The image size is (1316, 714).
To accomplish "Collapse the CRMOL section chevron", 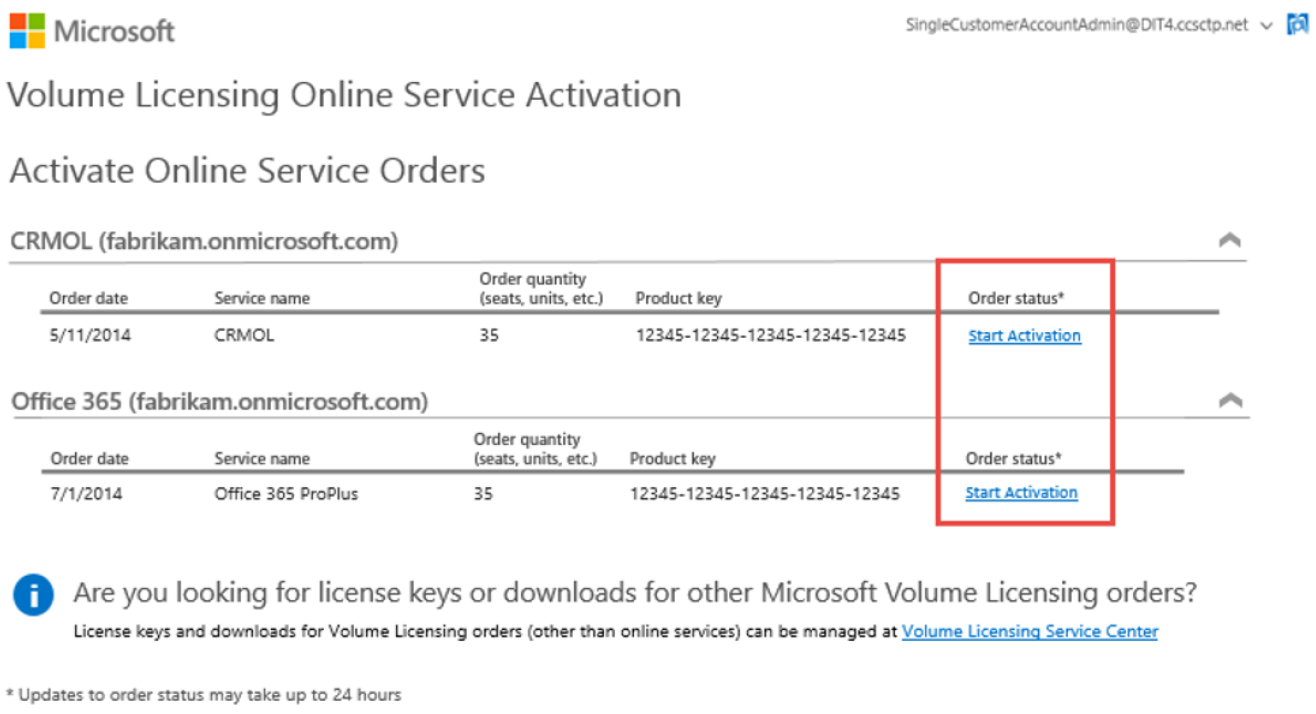I will coord(1230,240).
